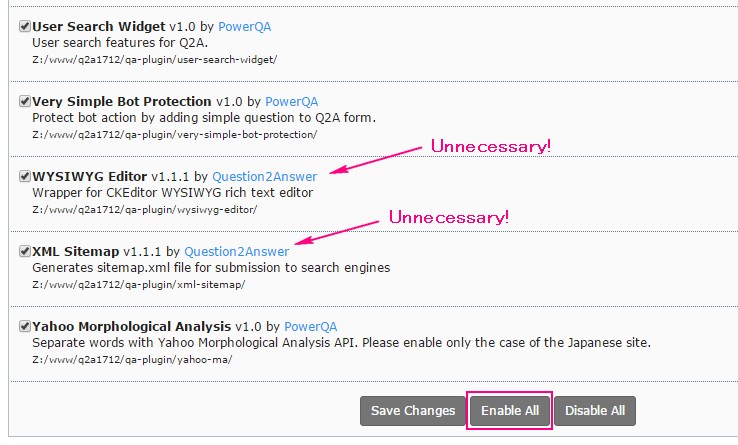Click the Very Simple Bot Protection title
The width and height of the screenshot is (738, 445).
[122, 101]
